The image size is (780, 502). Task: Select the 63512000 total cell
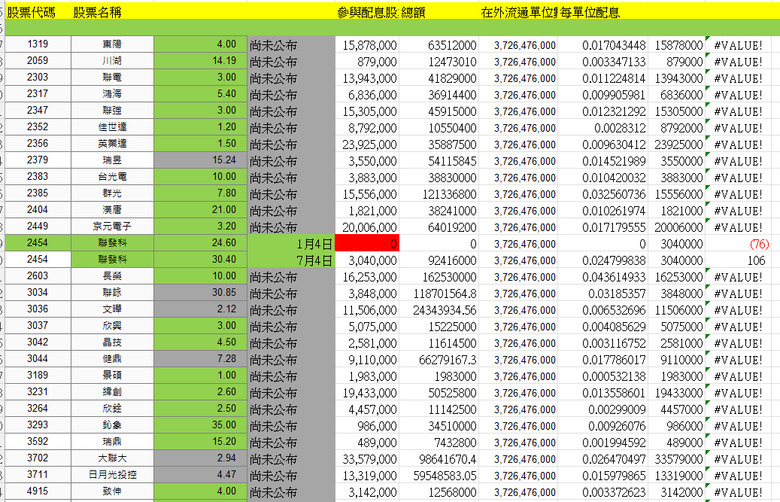(439, 45)
